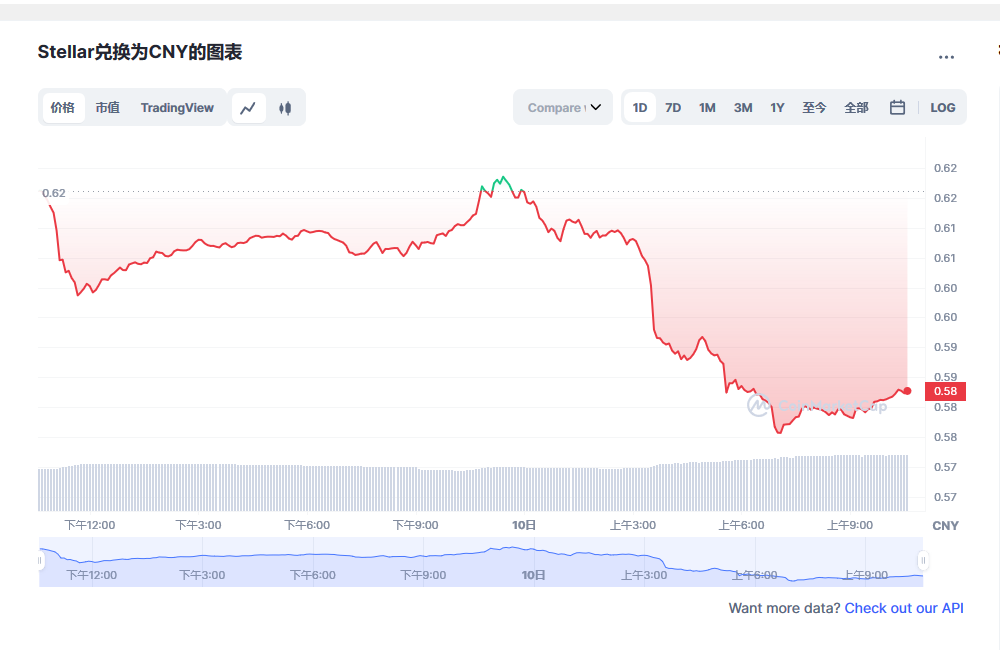Viewport: 1000px width, 650px height.
Task: Click the 上午6:00 label on main time axis
Action: [741, 525]
